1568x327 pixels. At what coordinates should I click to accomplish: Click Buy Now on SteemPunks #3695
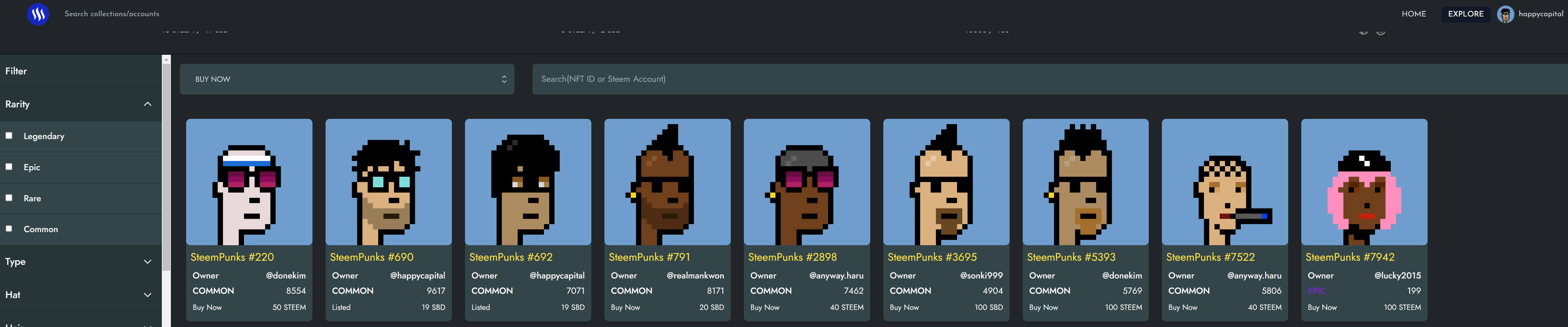904,307
